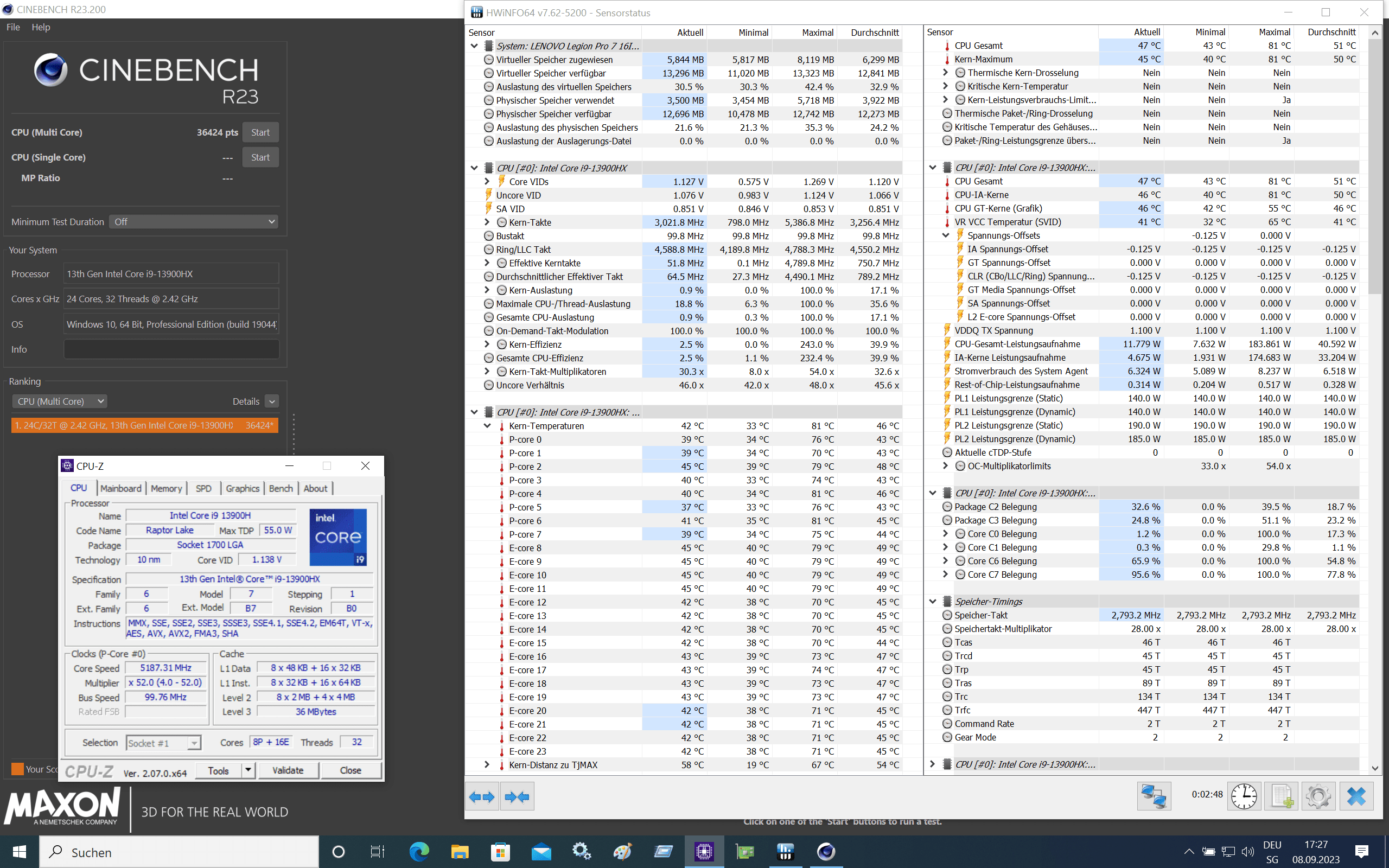Image resolution: width=1389 pixels, height=868 pixels.
Task: Click the Intel Core i9 badge in CPU-Z
Action: [338, 537]
